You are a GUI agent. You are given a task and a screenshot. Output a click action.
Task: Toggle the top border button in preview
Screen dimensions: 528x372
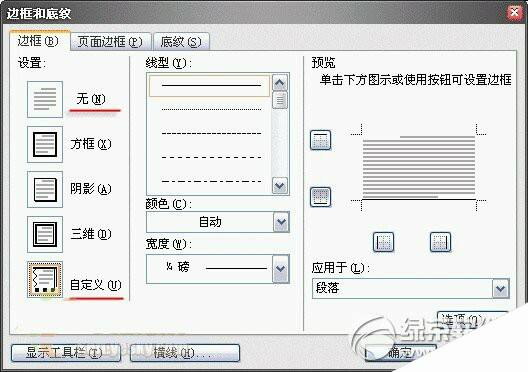coord(320,140)
